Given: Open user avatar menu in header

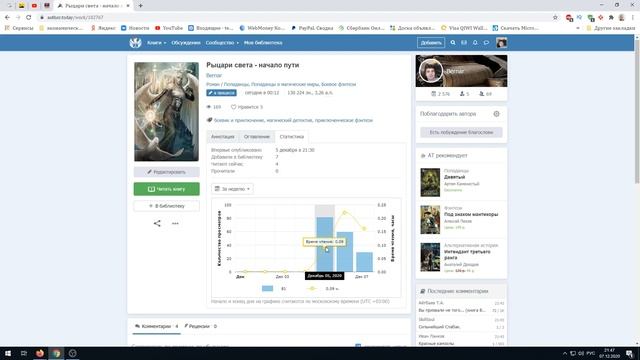Looking at the screenshot, I should [501, 42].
